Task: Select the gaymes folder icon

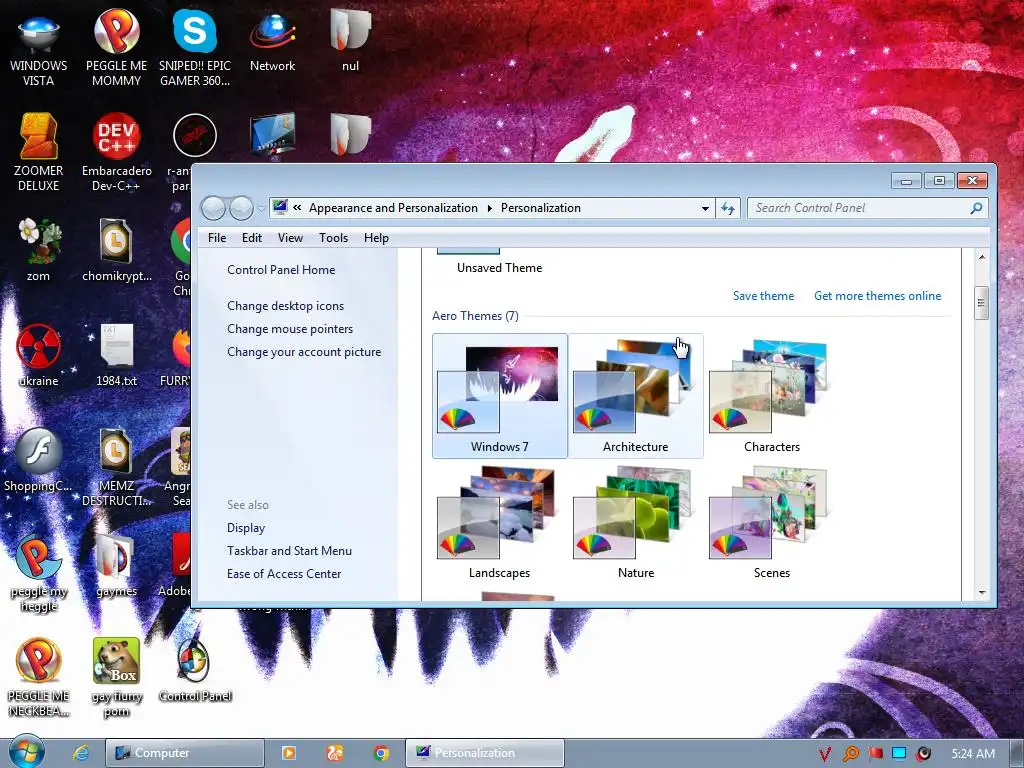Action: point(116,566)
